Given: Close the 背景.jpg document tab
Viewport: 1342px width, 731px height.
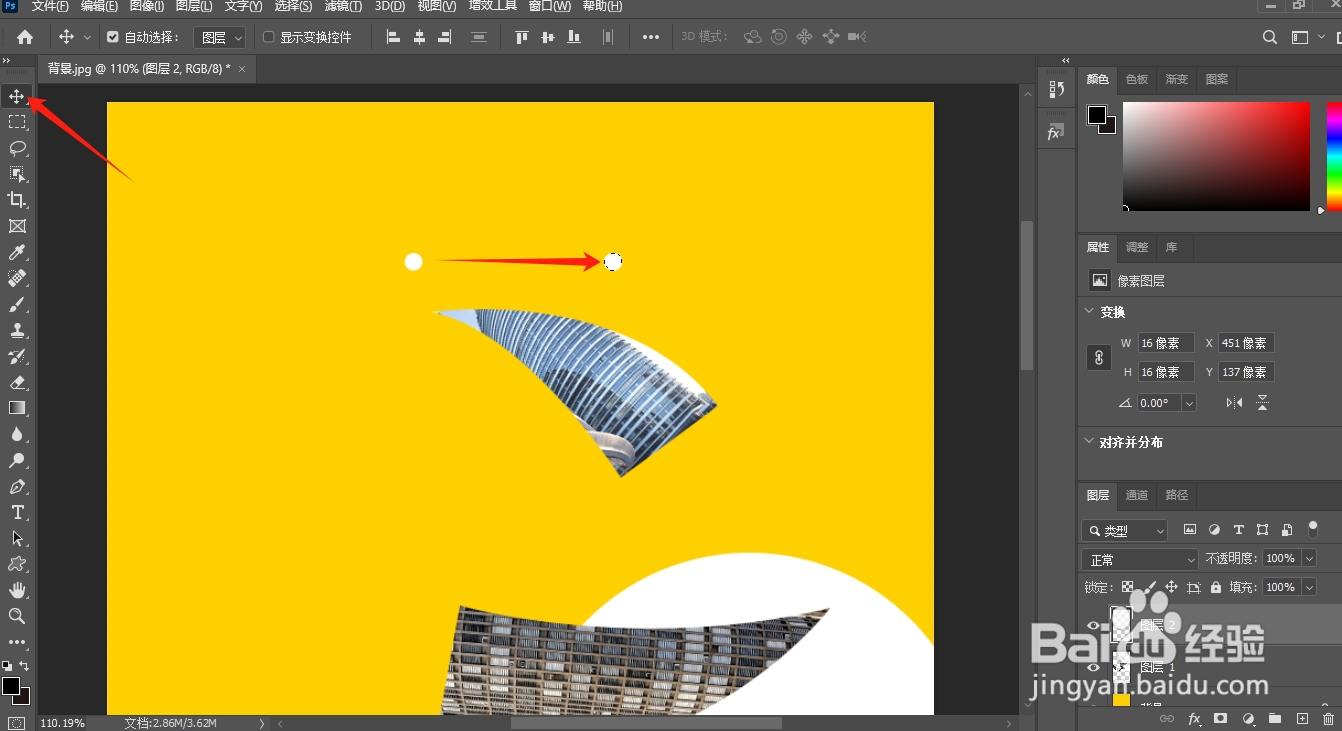Looking at the screenshot, I should 242,69.
